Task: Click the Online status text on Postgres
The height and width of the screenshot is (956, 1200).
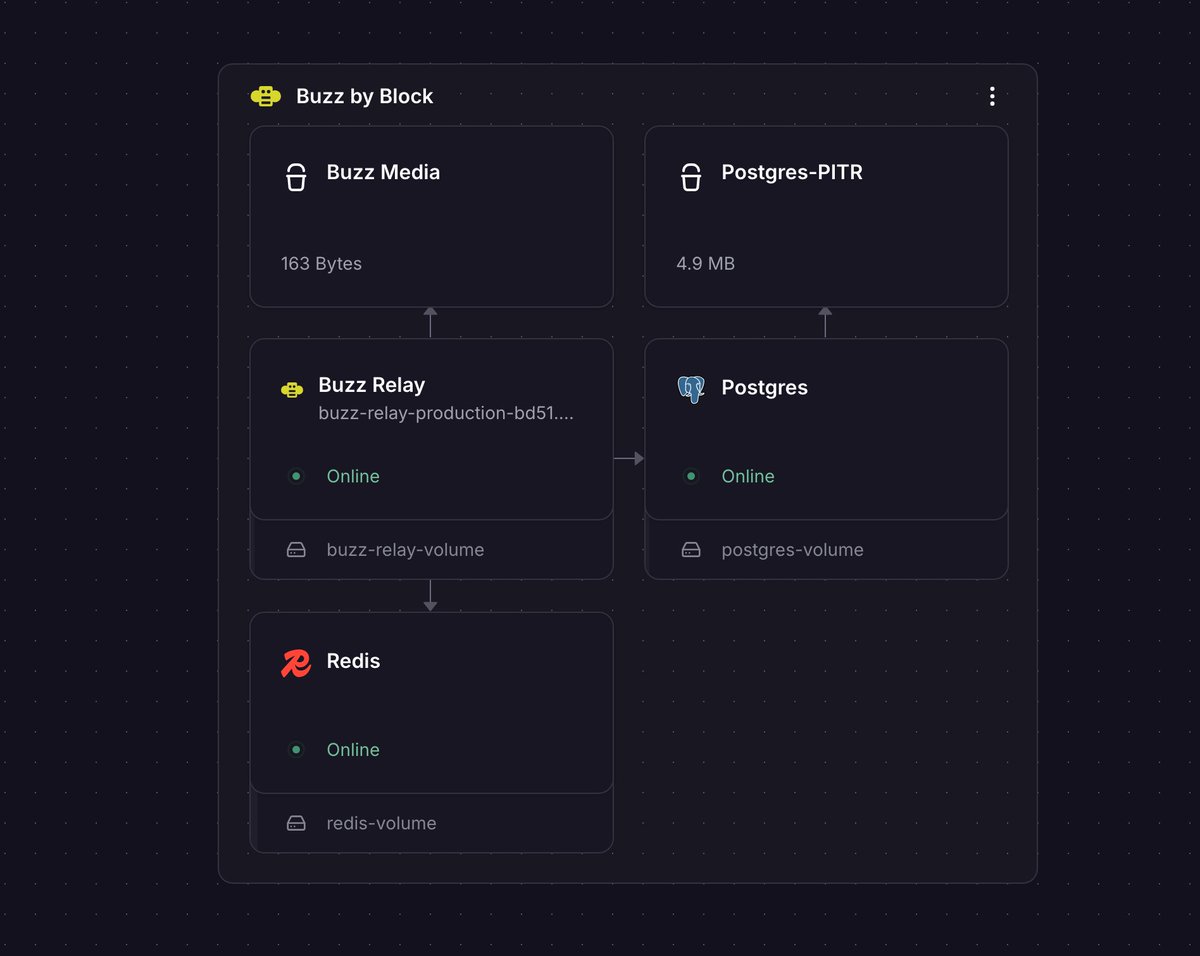Action: click(x=748, y=476)
